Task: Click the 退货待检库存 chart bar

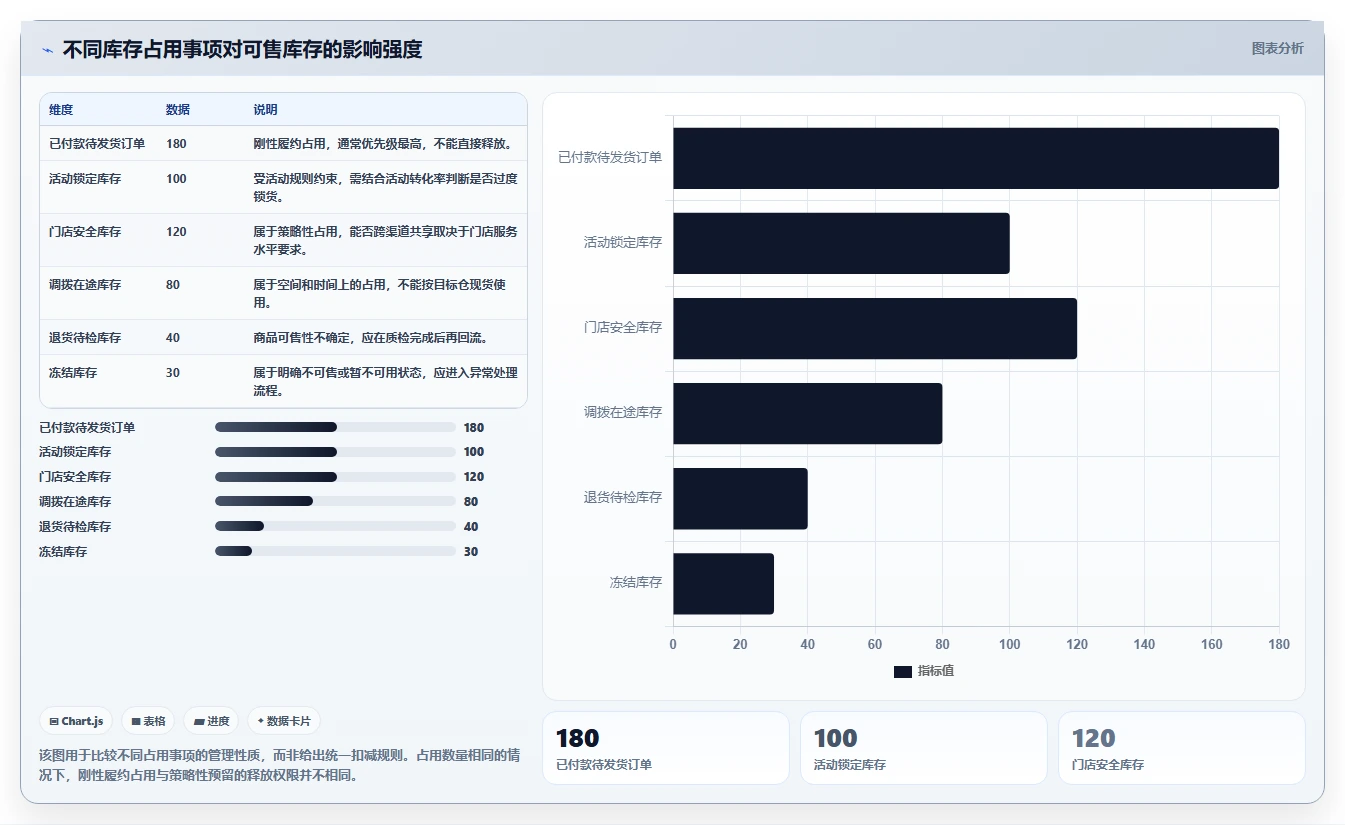Action: click(x=740, y=498)
